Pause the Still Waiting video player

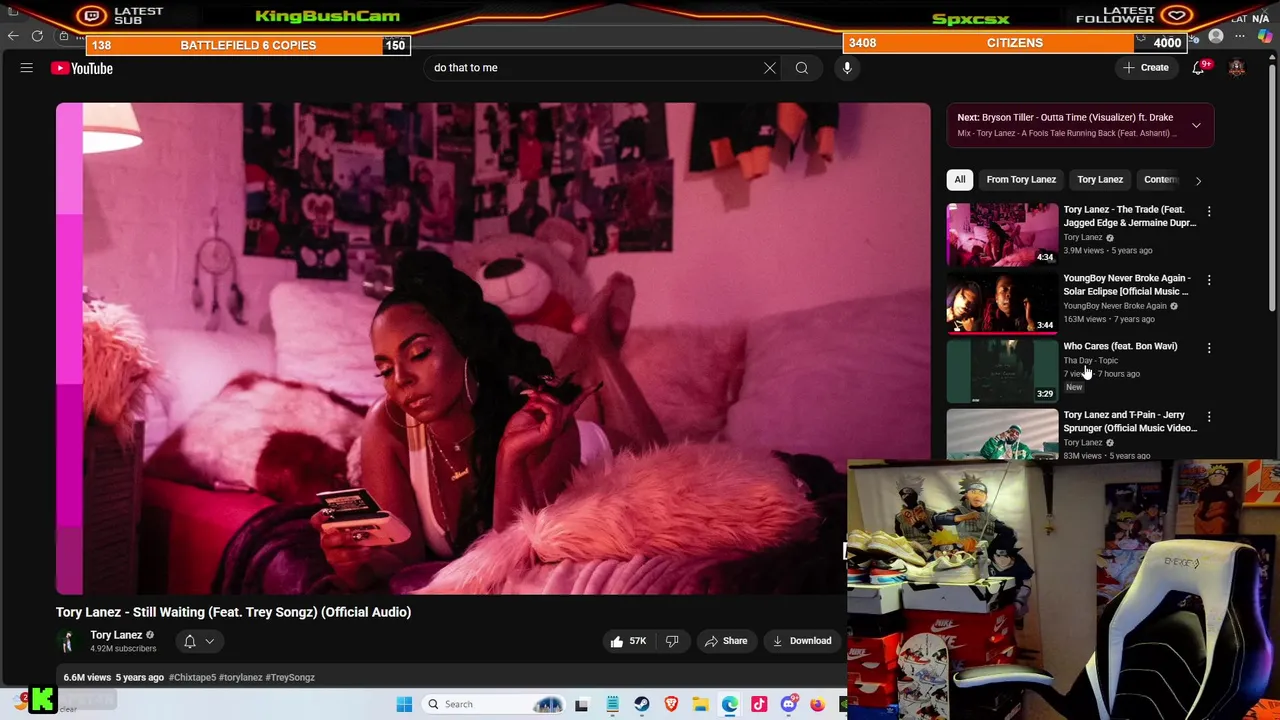click(x=493, y=348)
